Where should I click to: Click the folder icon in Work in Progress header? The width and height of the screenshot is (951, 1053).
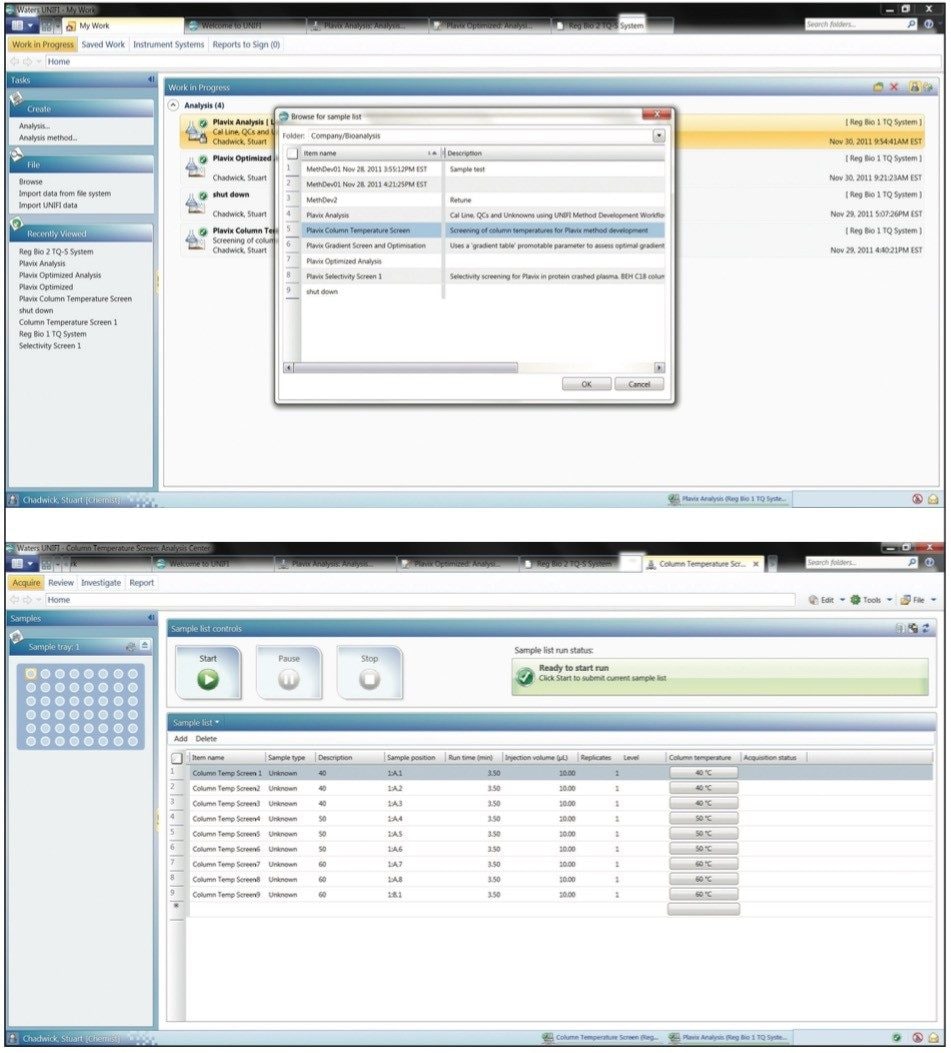pyautogui.click(x=878, y=87)
